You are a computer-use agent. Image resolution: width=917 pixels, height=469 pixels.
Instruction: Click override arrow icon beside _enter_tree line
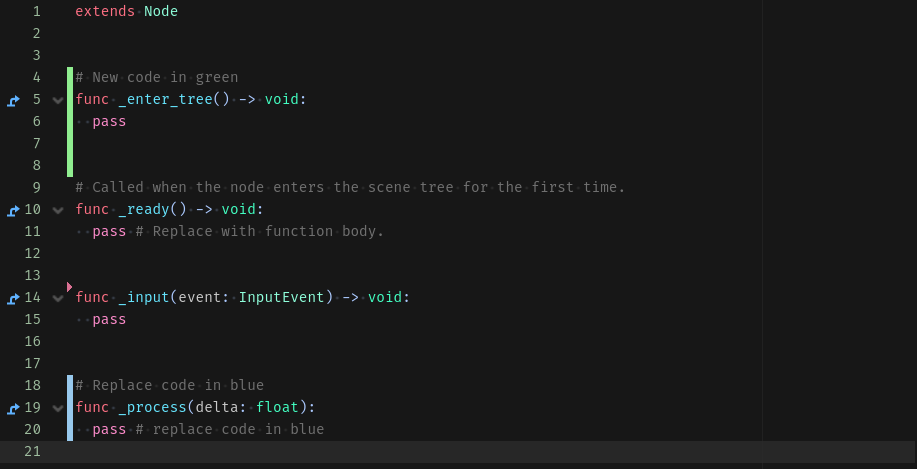coord(13,101)
